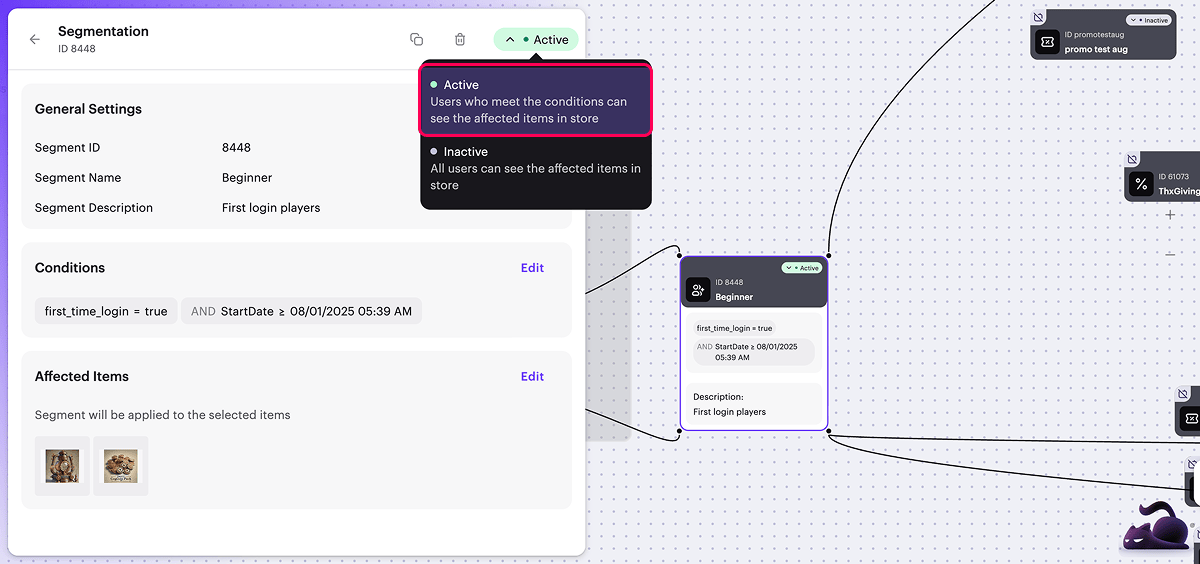This screenshot has width=1200, height=564.
Task: Click hidden-eye icon above ThxGiving node
Action: (x=1132, y=160)
